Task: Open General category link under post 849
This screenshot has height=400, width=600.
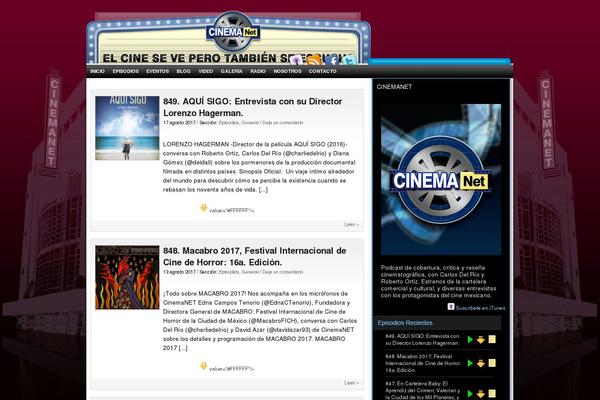Action: coord(250,123)
